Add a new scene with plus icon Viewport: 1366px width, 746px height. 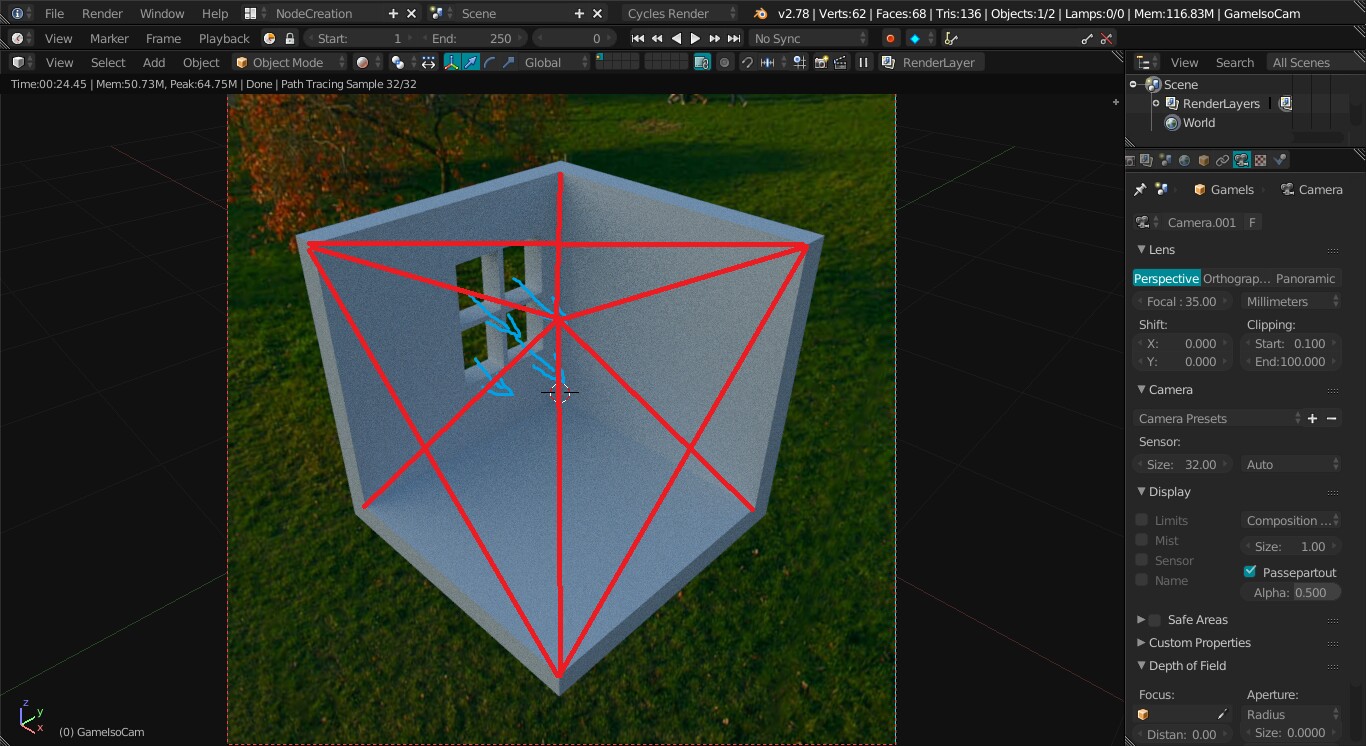point(579,13)
